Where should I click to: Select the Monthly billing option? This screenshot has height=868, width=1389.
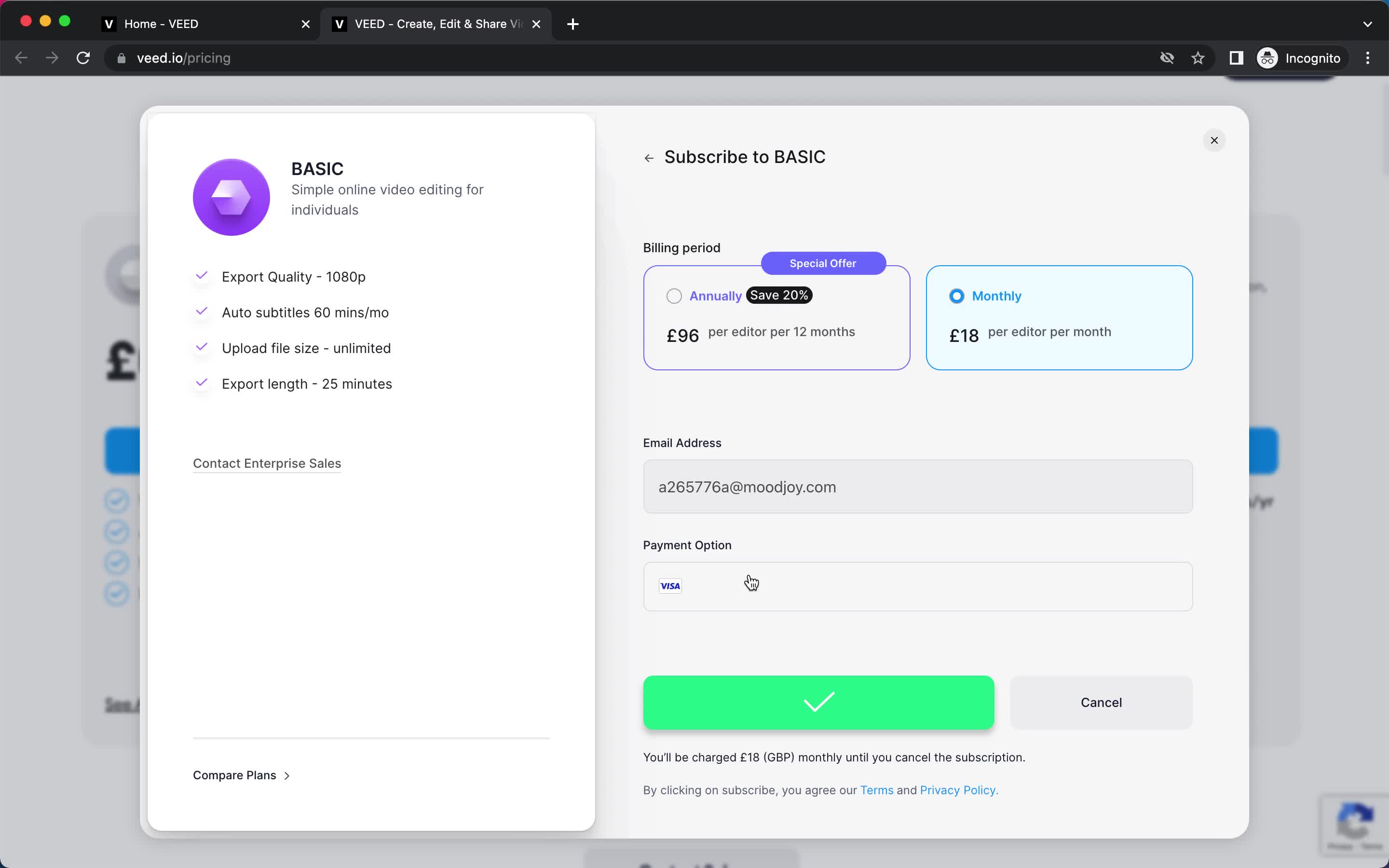(x=956, y=295)
